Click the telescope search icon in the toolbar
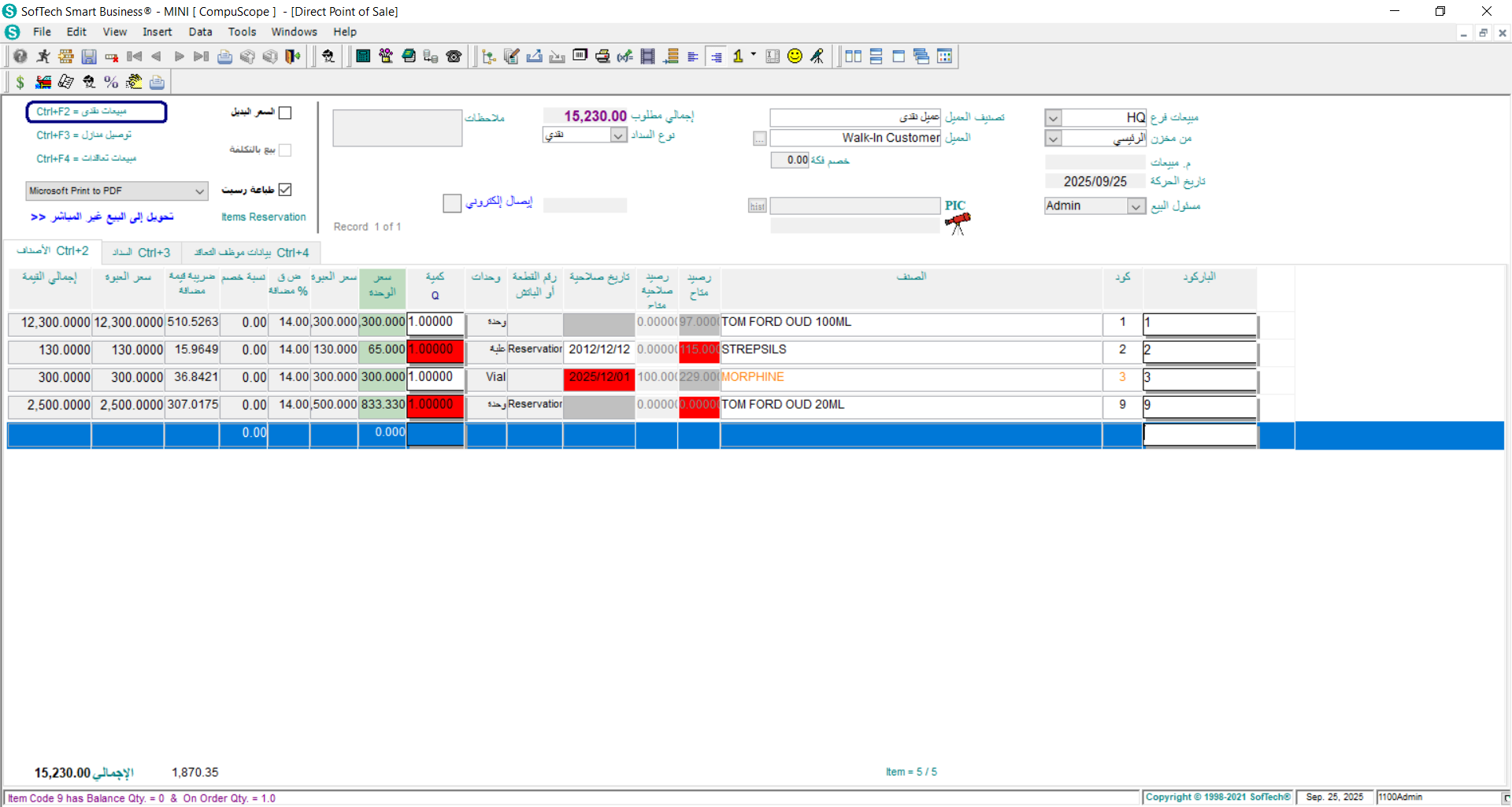 point(817,56)
